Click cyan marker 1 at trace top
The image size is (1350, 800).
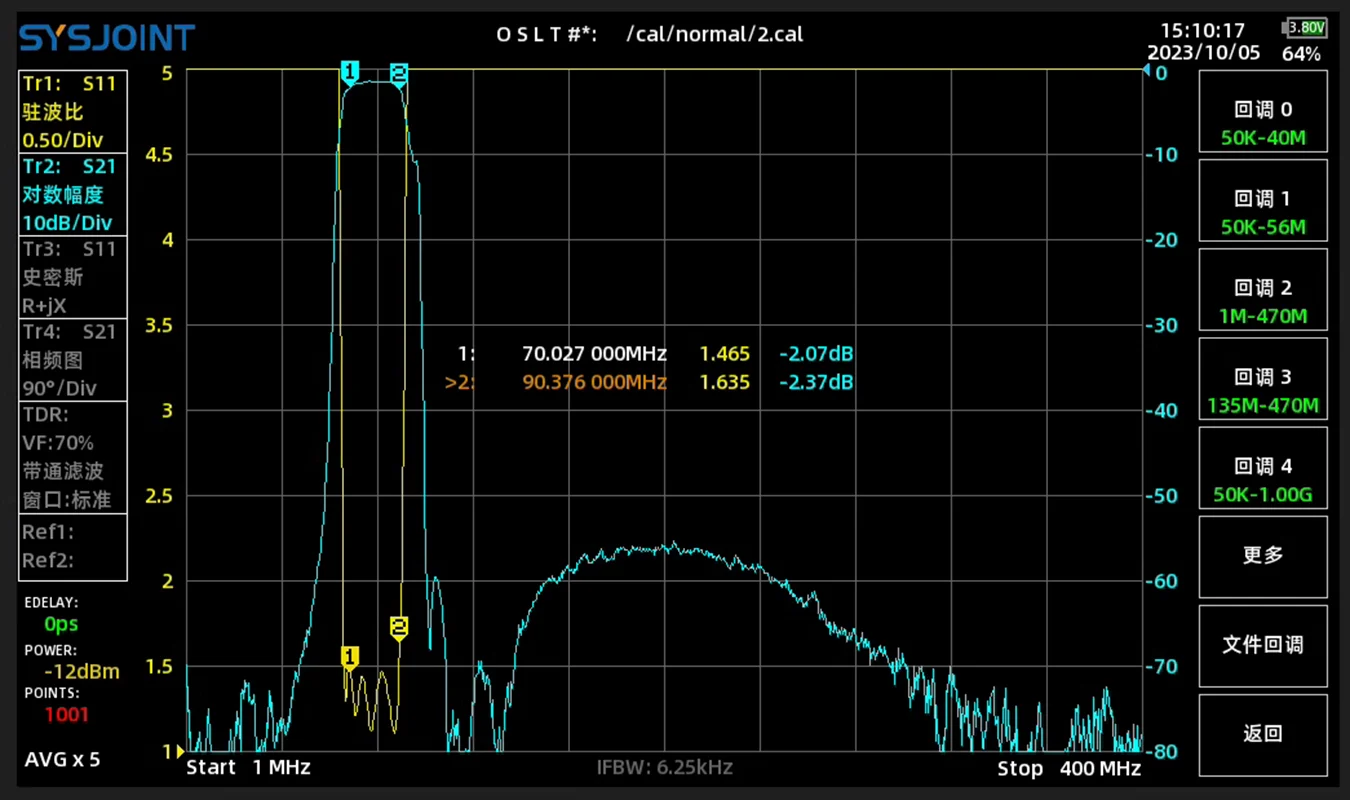point(349,72)
